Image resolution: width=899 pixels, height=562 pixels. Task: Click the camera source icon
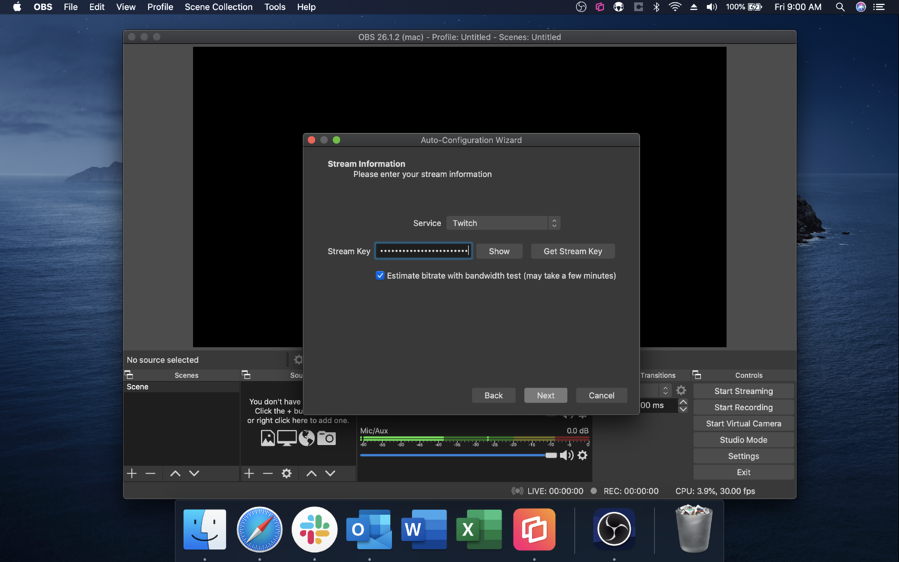(x=326, y=438)
